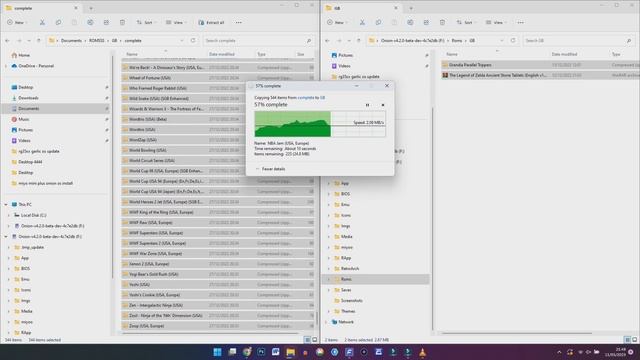640x360 pixels.
Task: Switch GB window to details view
Action: (627, 340)
